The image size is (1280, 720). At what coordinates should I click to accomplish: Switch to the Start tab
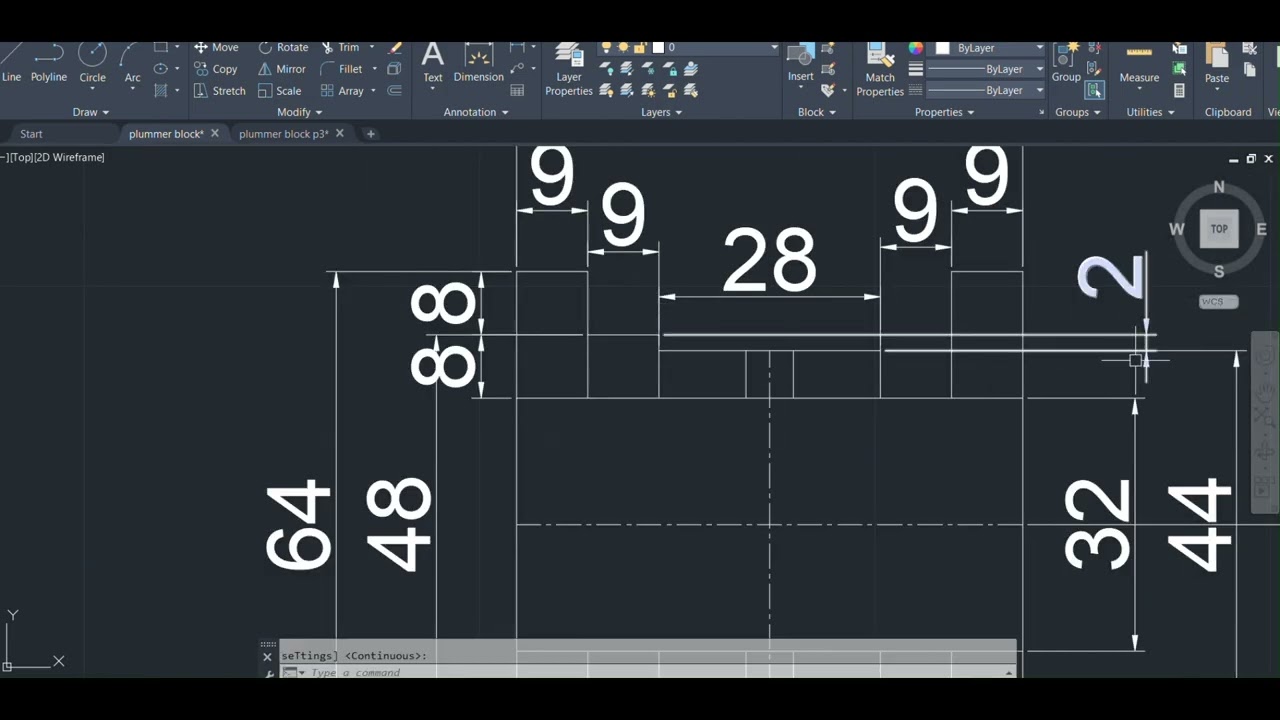coord(31,134)
